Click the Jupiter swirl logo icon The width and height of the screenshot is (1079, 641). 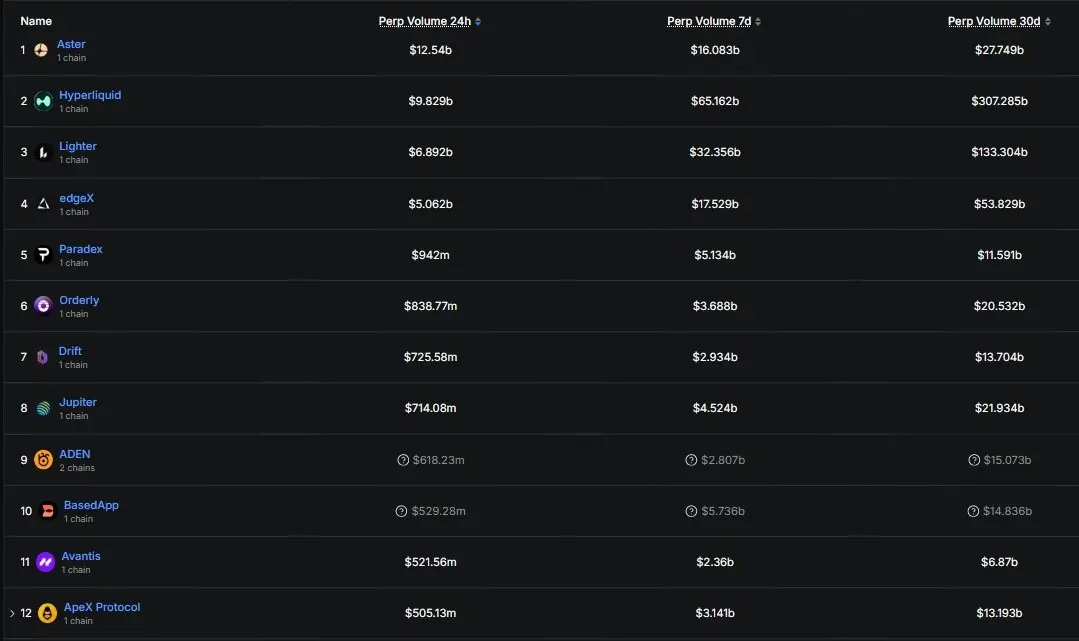click(43, 408)
